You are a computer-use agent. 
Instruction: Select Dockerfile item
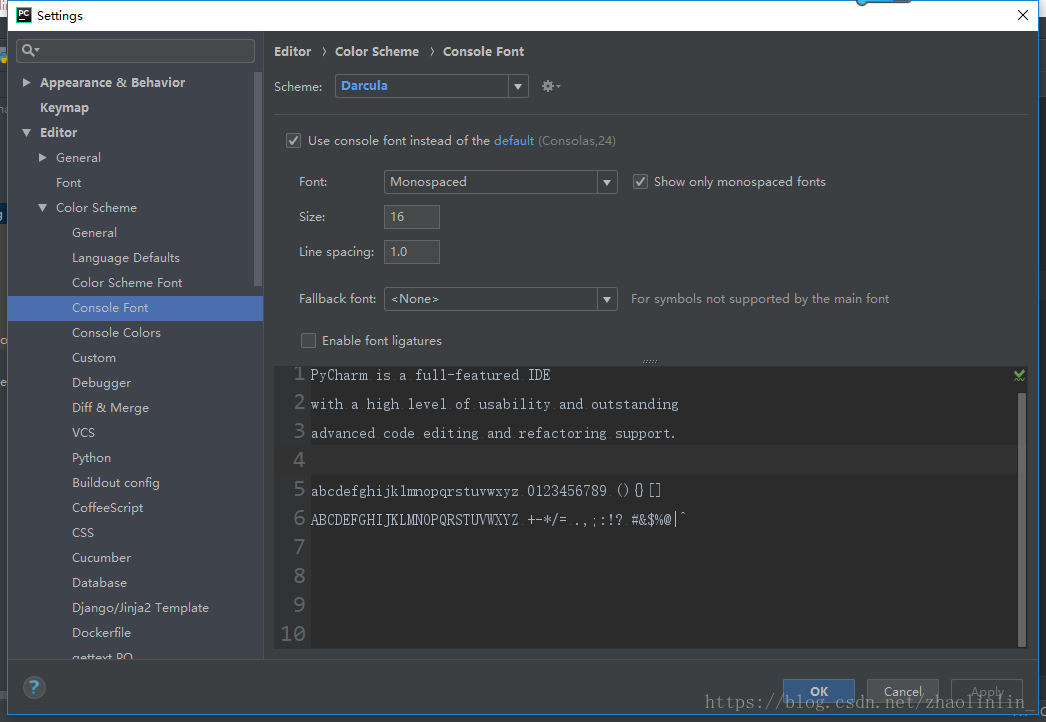tap(101, 633)
